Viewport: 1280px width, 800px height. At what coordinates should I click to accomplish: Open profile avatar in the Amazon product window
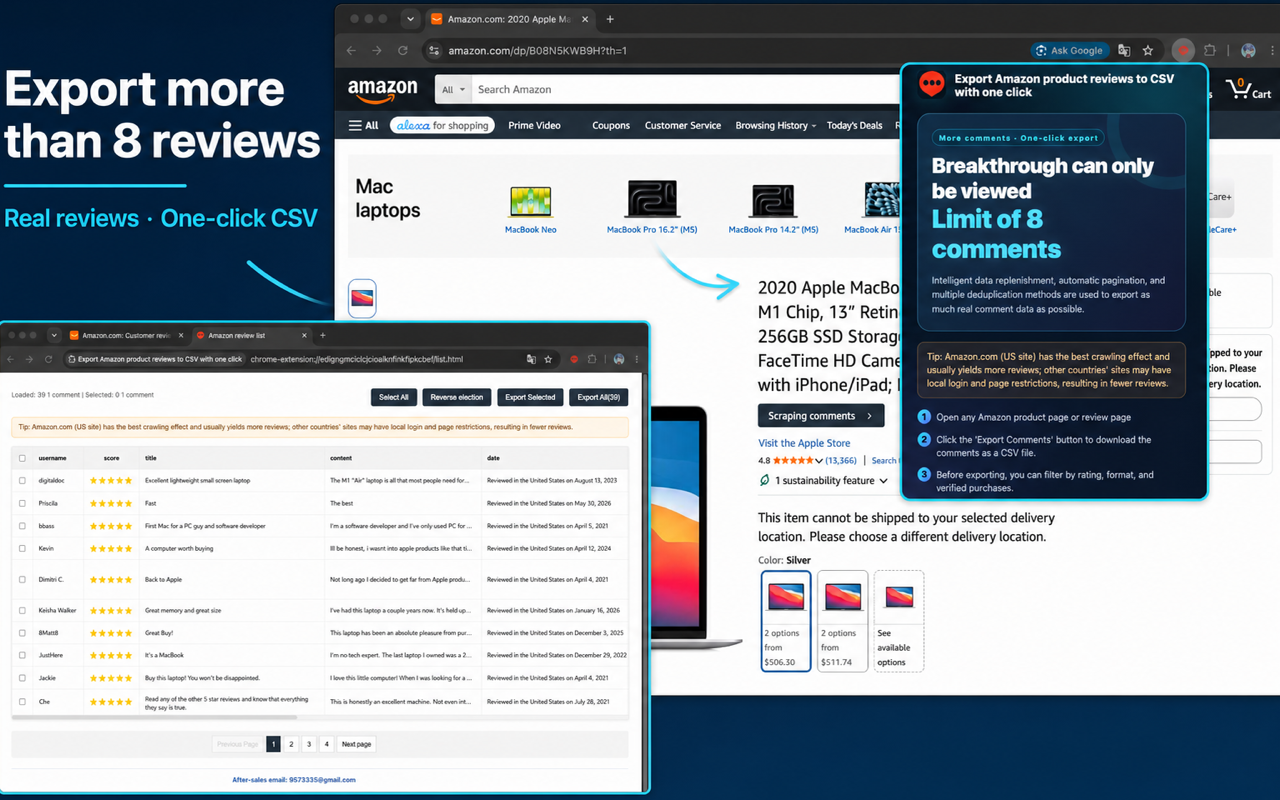1248,50
